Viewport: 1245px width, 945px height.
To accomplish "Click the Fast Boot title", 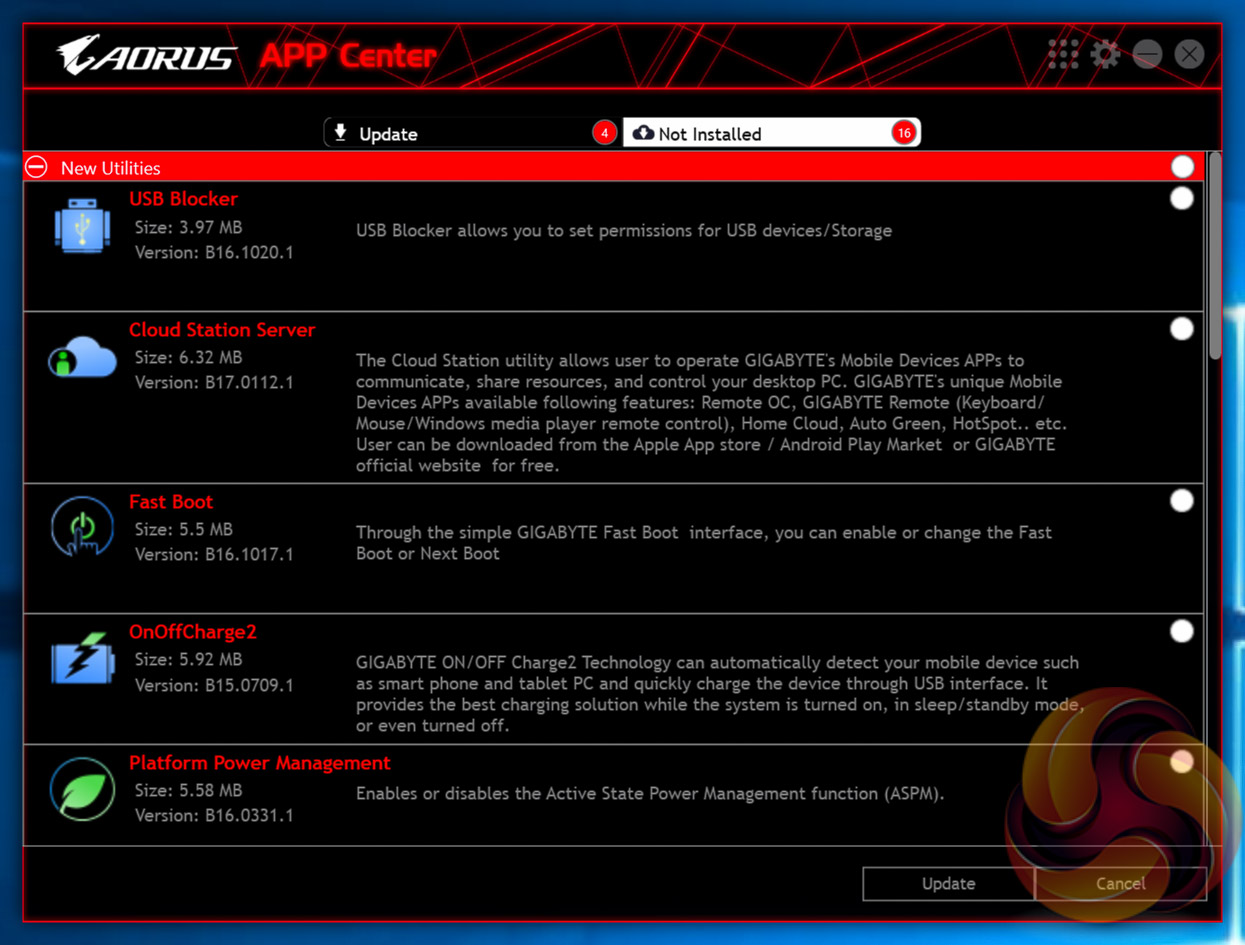I will pos(171,502).
